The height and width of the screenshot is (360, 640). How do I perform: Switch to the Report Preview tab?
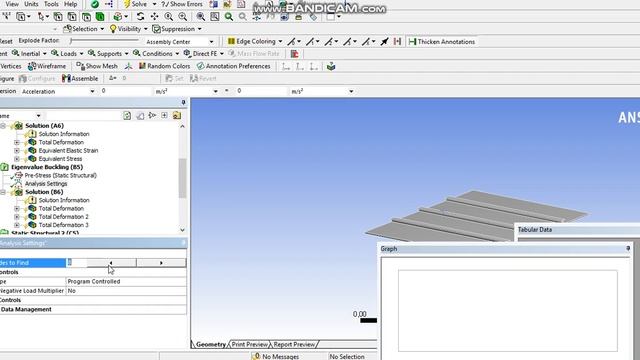pos(294,344)
